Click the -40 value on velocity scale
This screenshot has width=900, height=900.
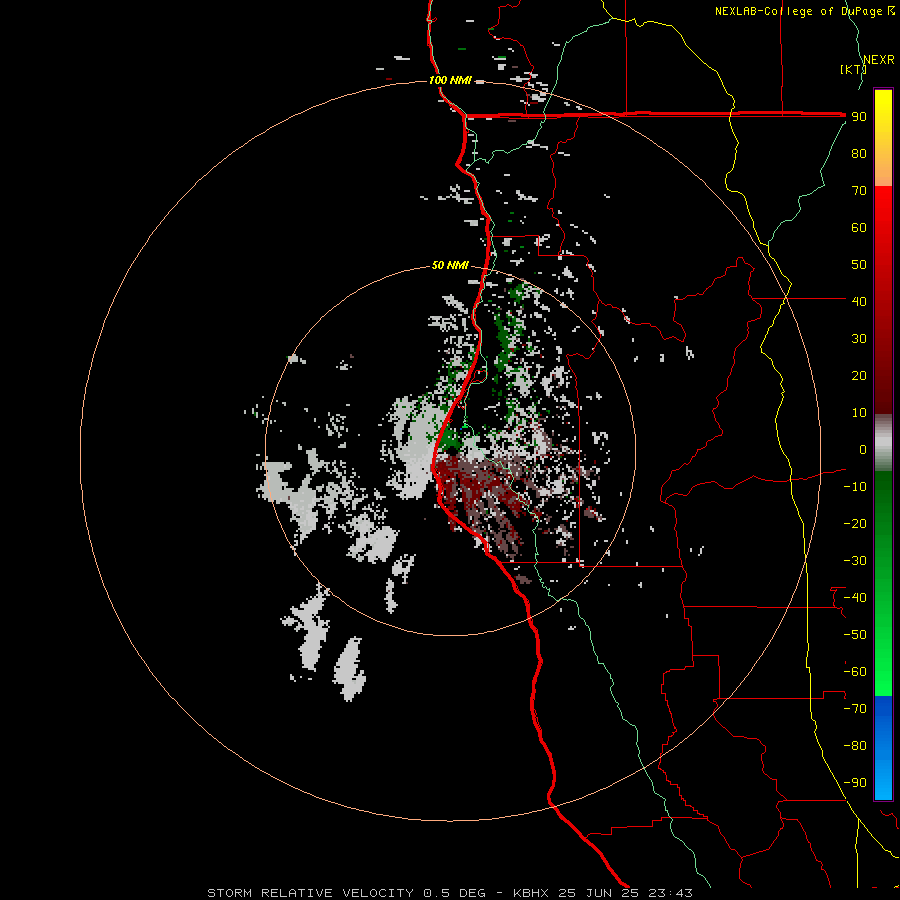tap(855, 598)
